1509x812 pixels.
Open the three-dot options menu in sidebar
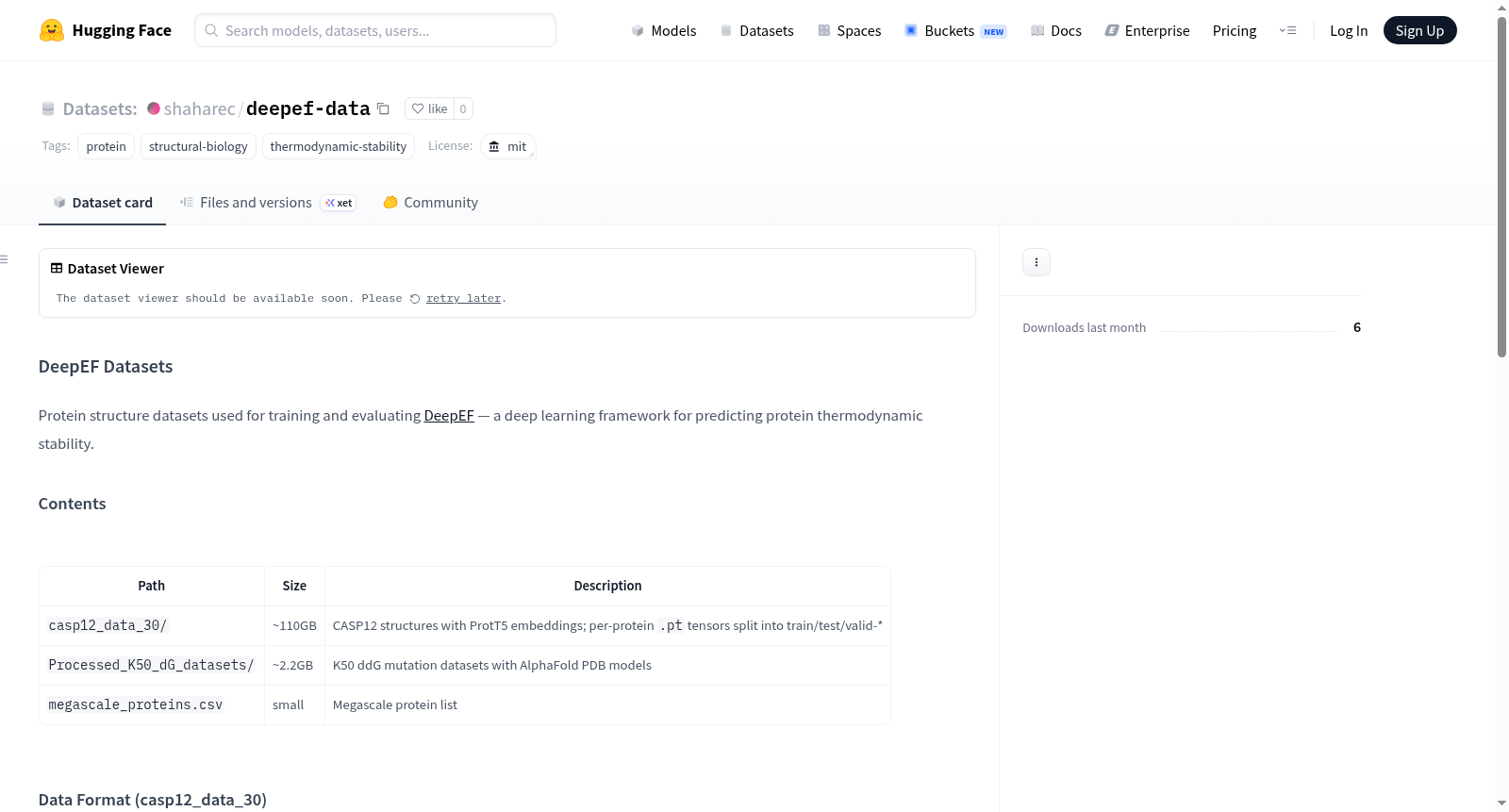point(1036,262)
